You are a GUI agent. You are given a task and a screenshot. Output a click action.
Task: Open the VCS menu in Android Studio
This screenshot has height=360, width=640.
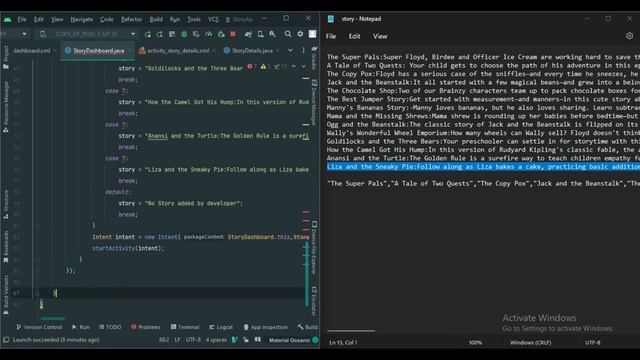[213, 19]
